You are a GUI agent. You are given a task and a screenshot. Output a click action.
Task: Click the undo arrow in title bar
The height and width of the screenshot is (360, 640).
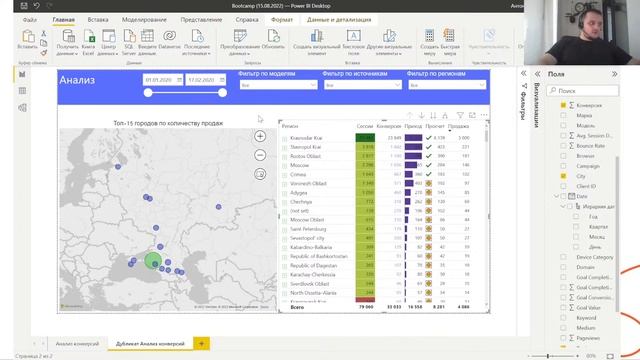(x=36, y=6)
